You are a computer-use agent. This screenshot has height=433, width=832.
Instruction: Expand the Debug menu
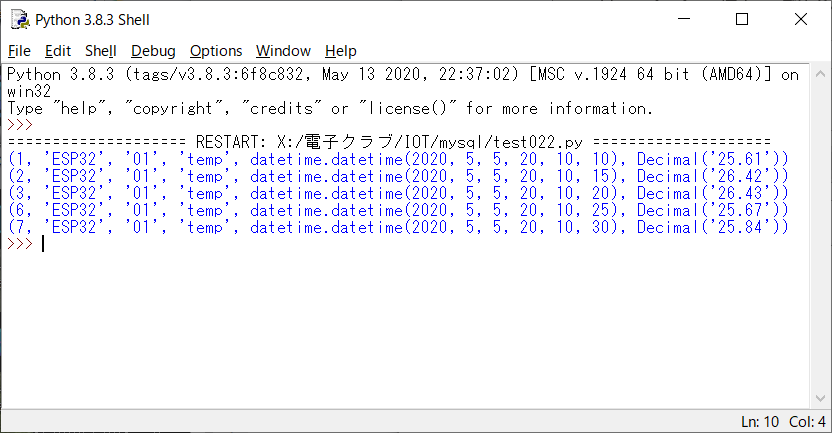click(x=153, y=51)
